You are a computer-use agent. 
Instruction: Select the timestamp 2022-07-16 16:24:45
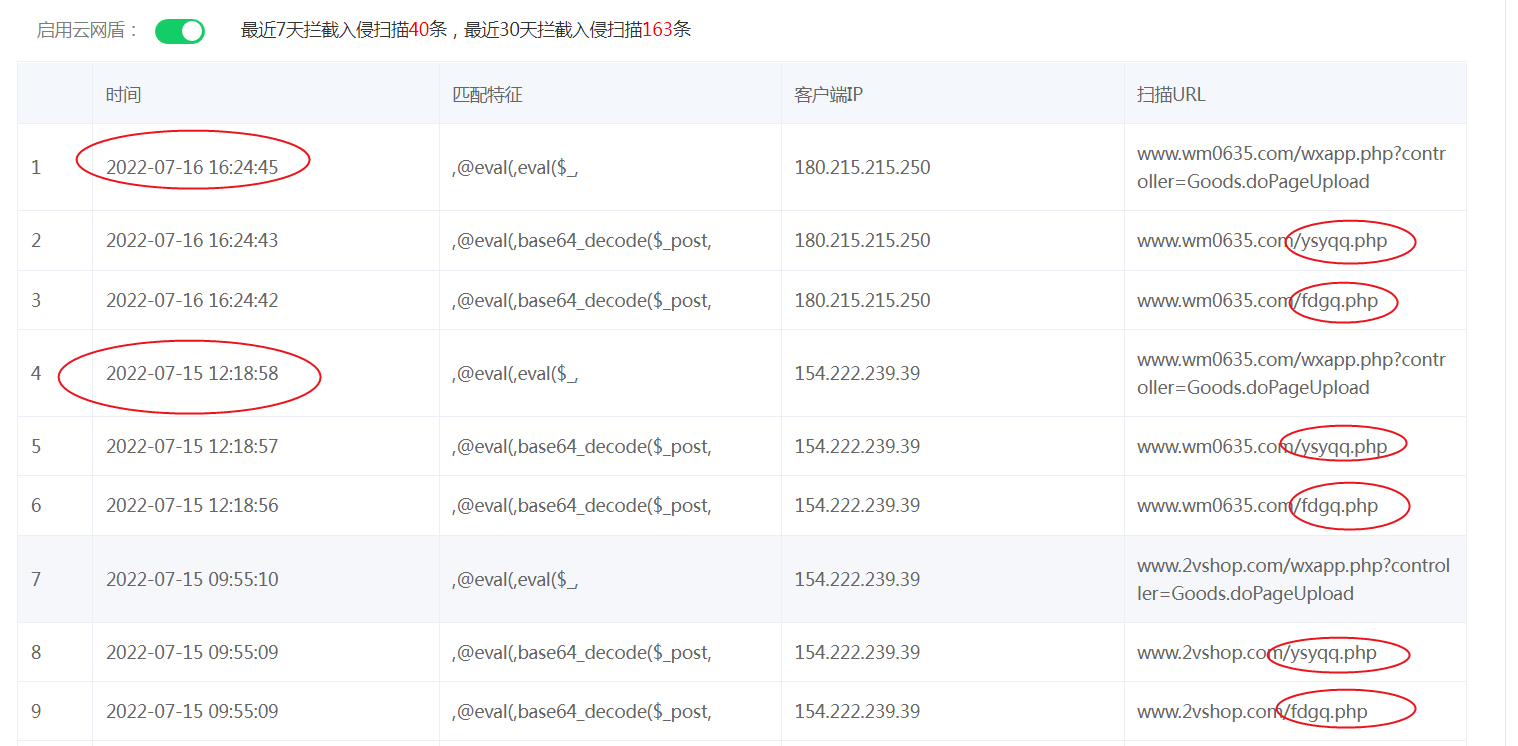[x=192, y=167]
